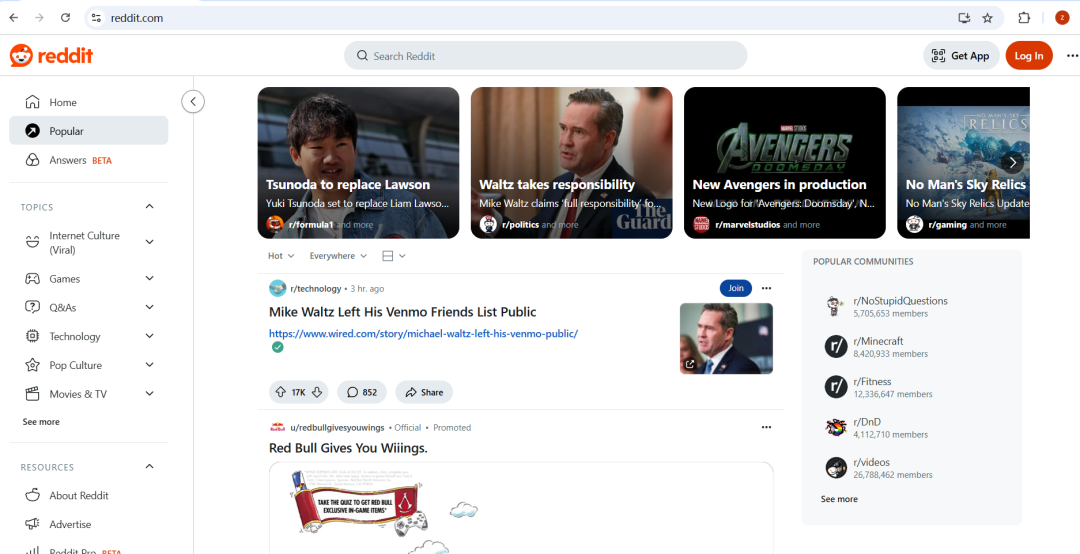1080x554 pixels.
Task: Open the Everywhere location dropdown
Action: 337,256
